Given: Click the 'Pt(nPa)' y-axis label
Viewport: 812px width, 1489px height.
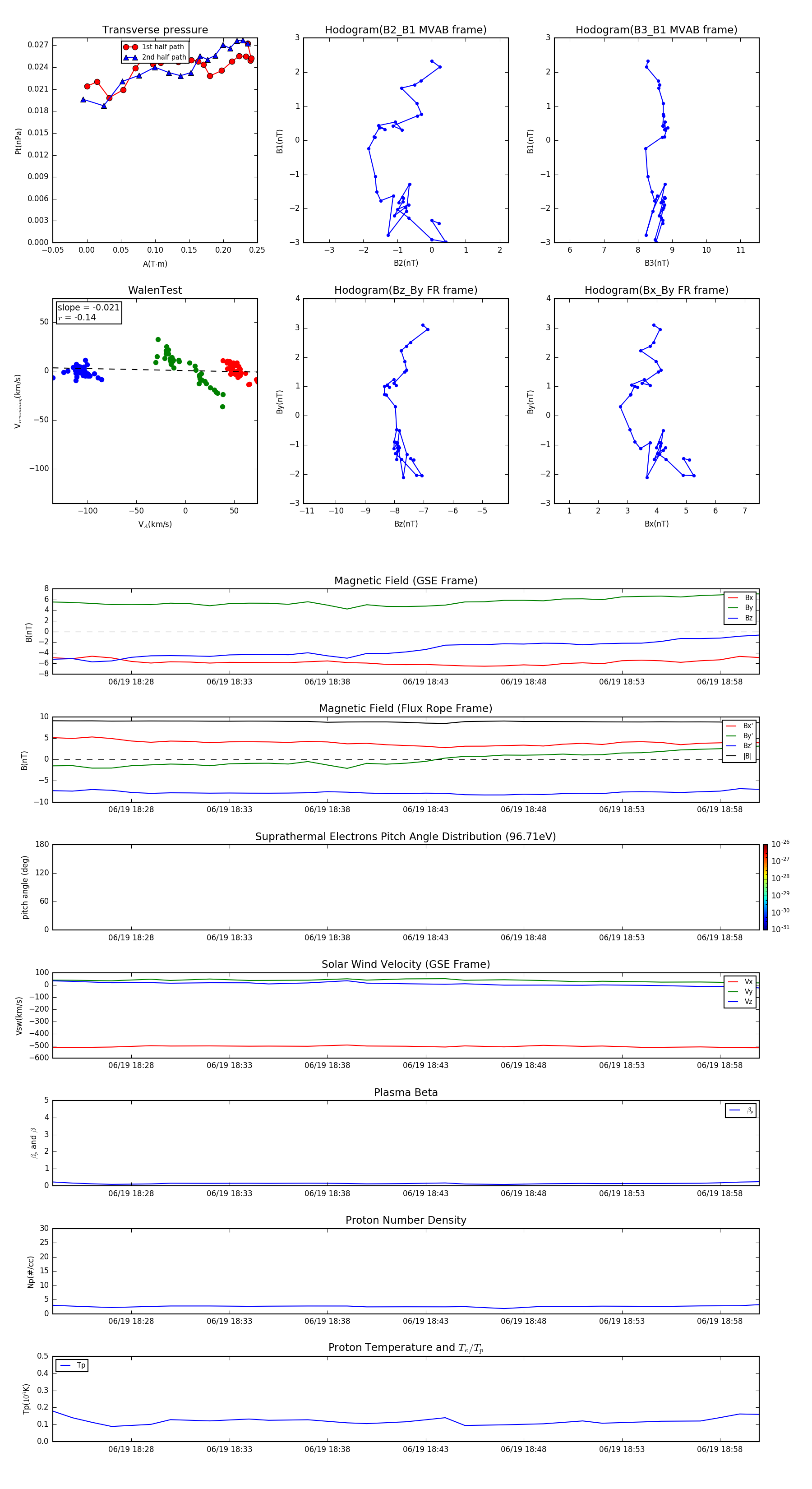Looking at the screenshot, I should [18, 141].
